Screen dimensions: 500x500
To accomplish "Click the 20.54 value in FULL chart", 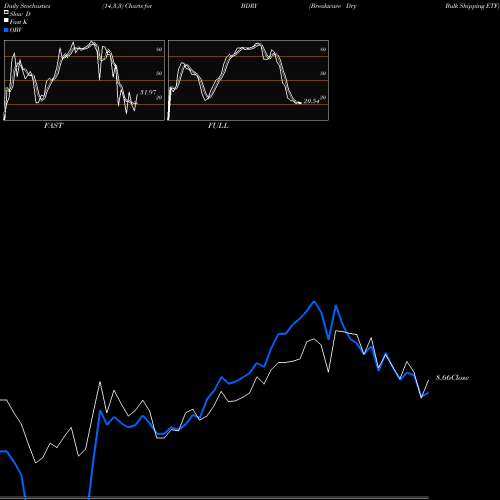I will click(x=311, y=101).
